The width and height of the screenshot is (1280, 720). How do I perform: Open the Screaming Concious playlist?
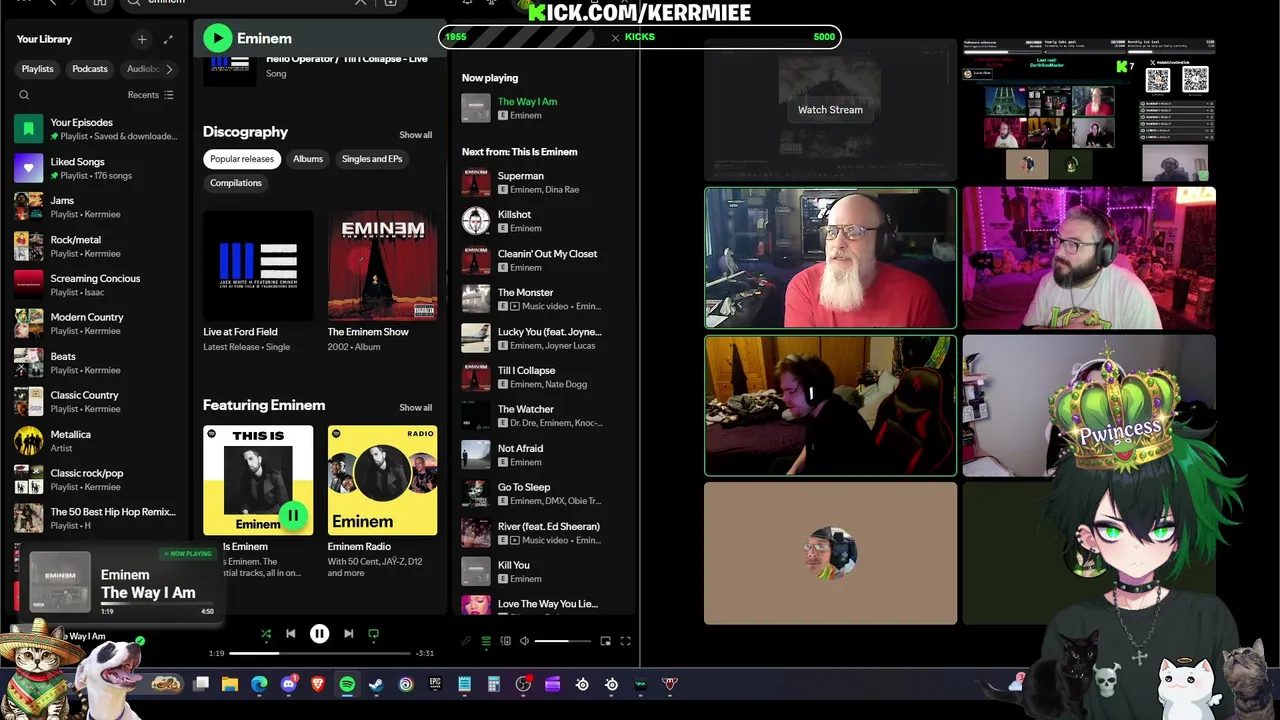coord(98,285)
